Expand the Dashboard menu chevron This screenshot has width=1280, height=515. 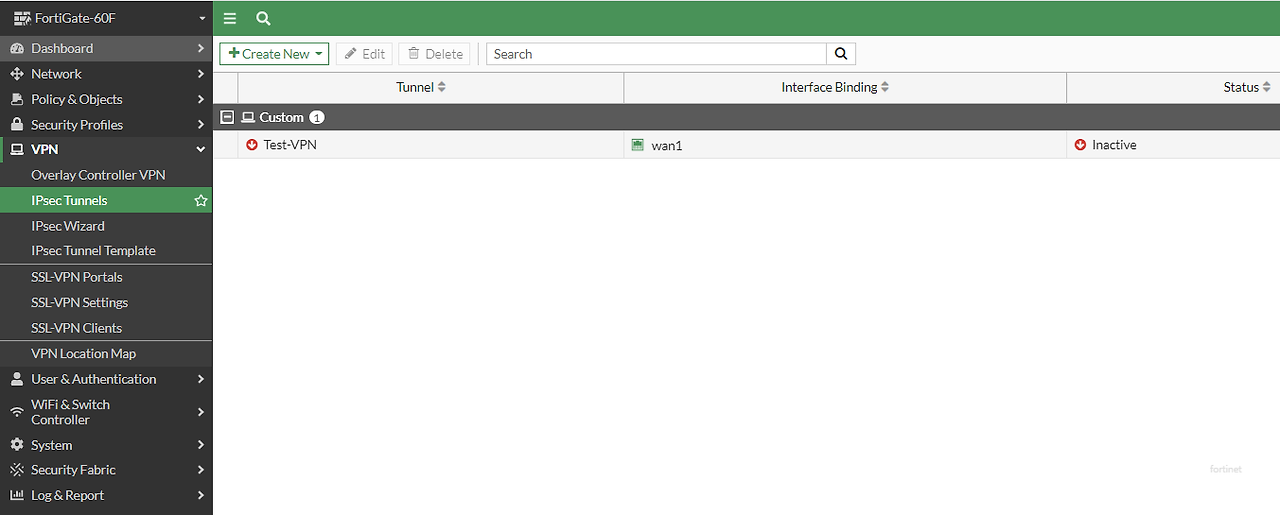click(x=201, y=48)
